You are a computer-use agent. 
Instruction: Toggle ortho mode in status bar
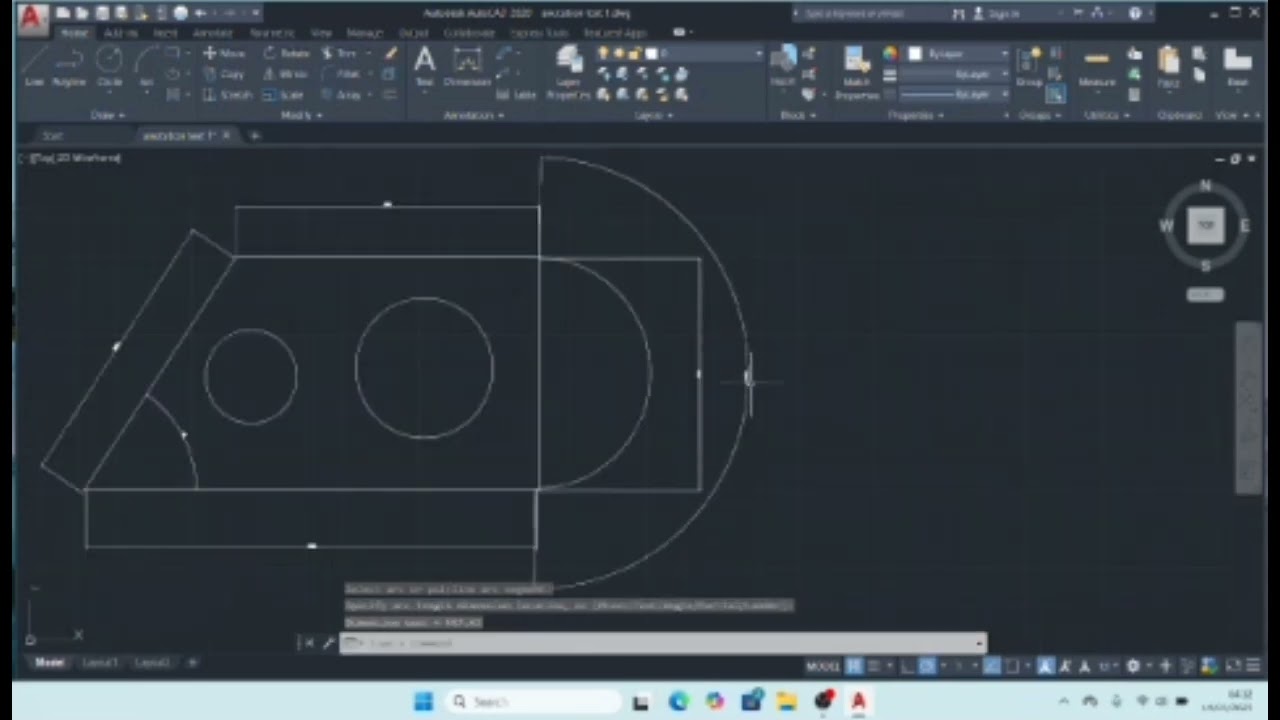click(909, 666)
